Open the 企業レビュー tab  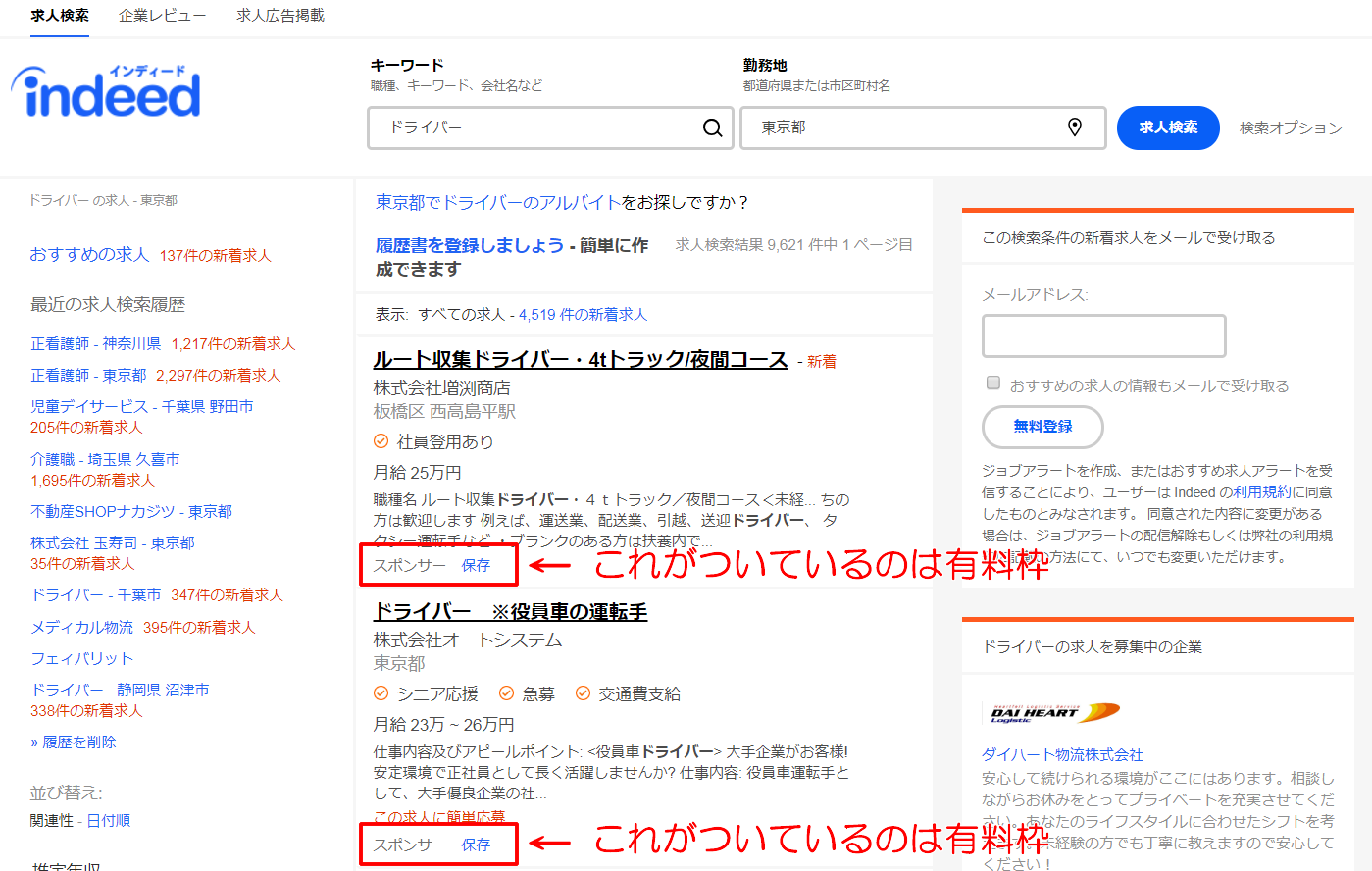click(163, 16)
